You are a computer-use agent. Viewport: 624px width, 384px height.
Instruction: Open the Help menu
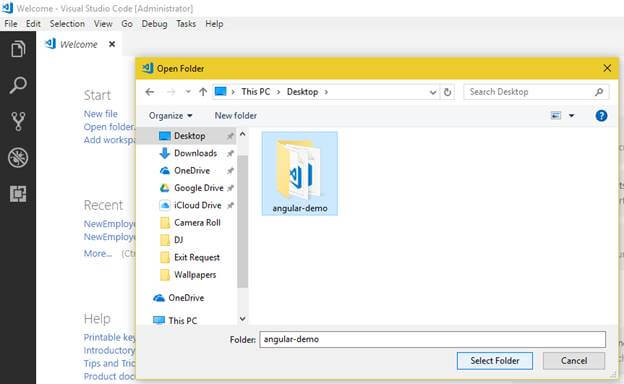click(x=214, y=24)
